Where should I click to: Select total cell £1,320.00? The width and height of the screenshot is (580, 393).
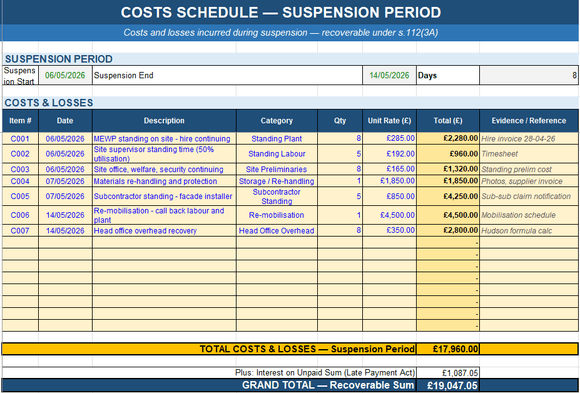coord(448,169)
